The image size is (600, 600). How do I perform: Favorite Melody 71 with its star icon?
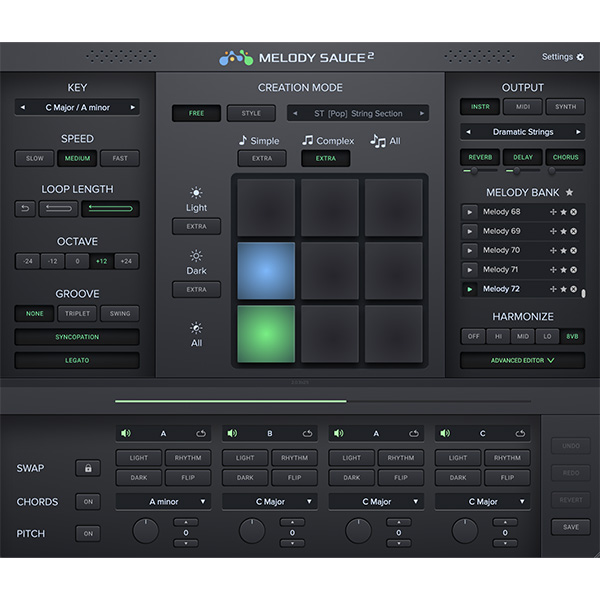click(563, 270)
